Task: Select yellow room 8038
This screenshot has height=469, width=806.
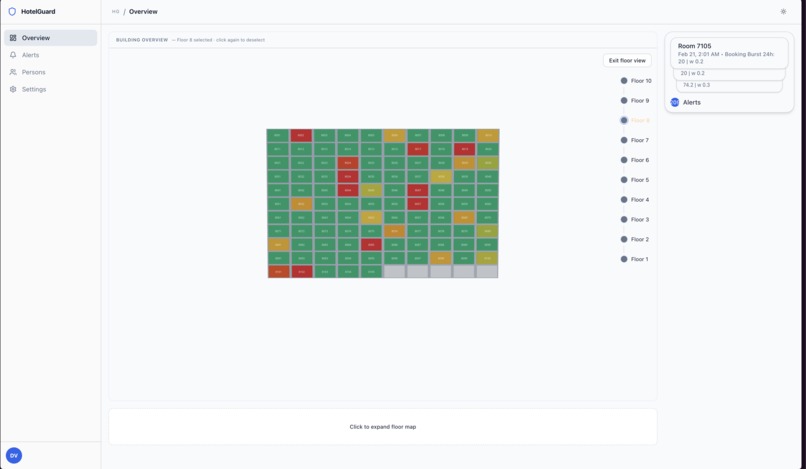Action: [x=441, y=176]
